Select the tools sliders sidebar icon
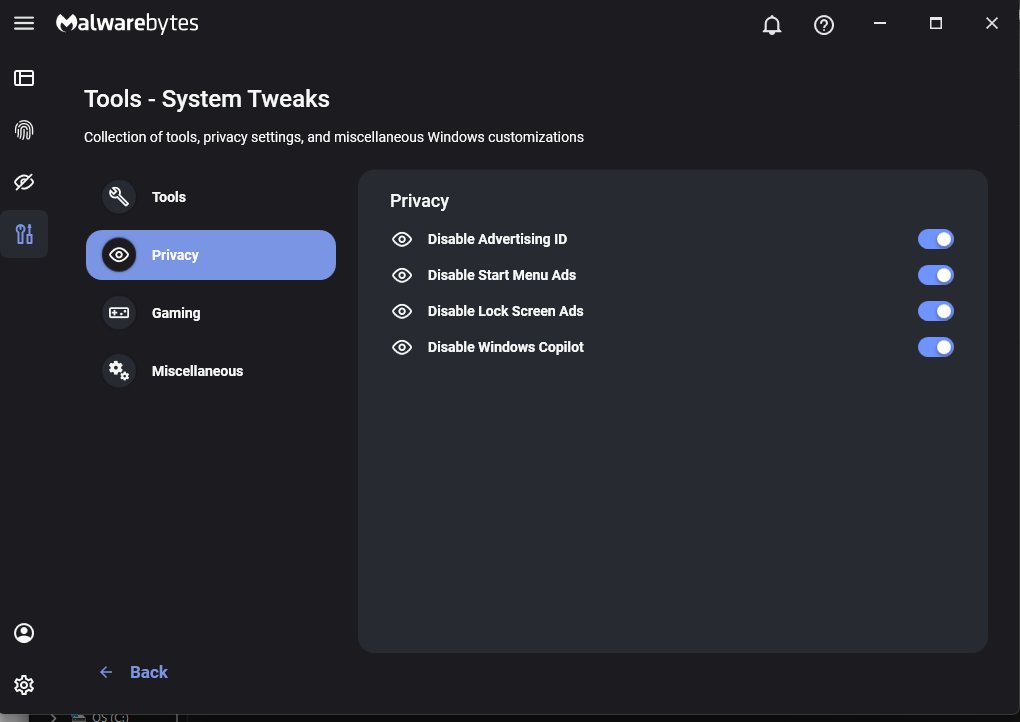This screenshot has width=1020, height=722. [x=24, y=234]
